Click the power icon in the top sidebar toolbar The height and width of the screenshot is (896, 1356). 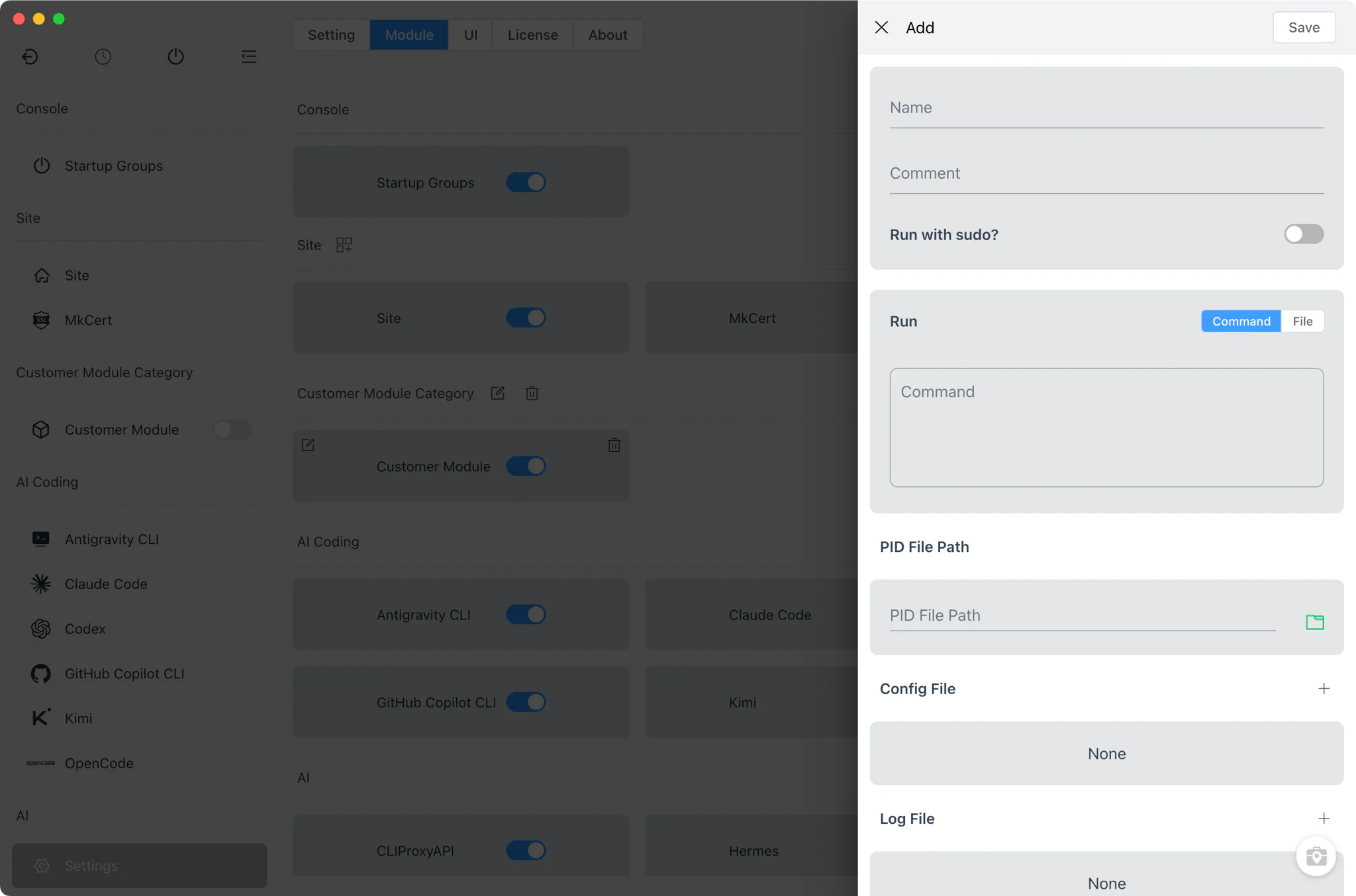[x=175, y=56]
